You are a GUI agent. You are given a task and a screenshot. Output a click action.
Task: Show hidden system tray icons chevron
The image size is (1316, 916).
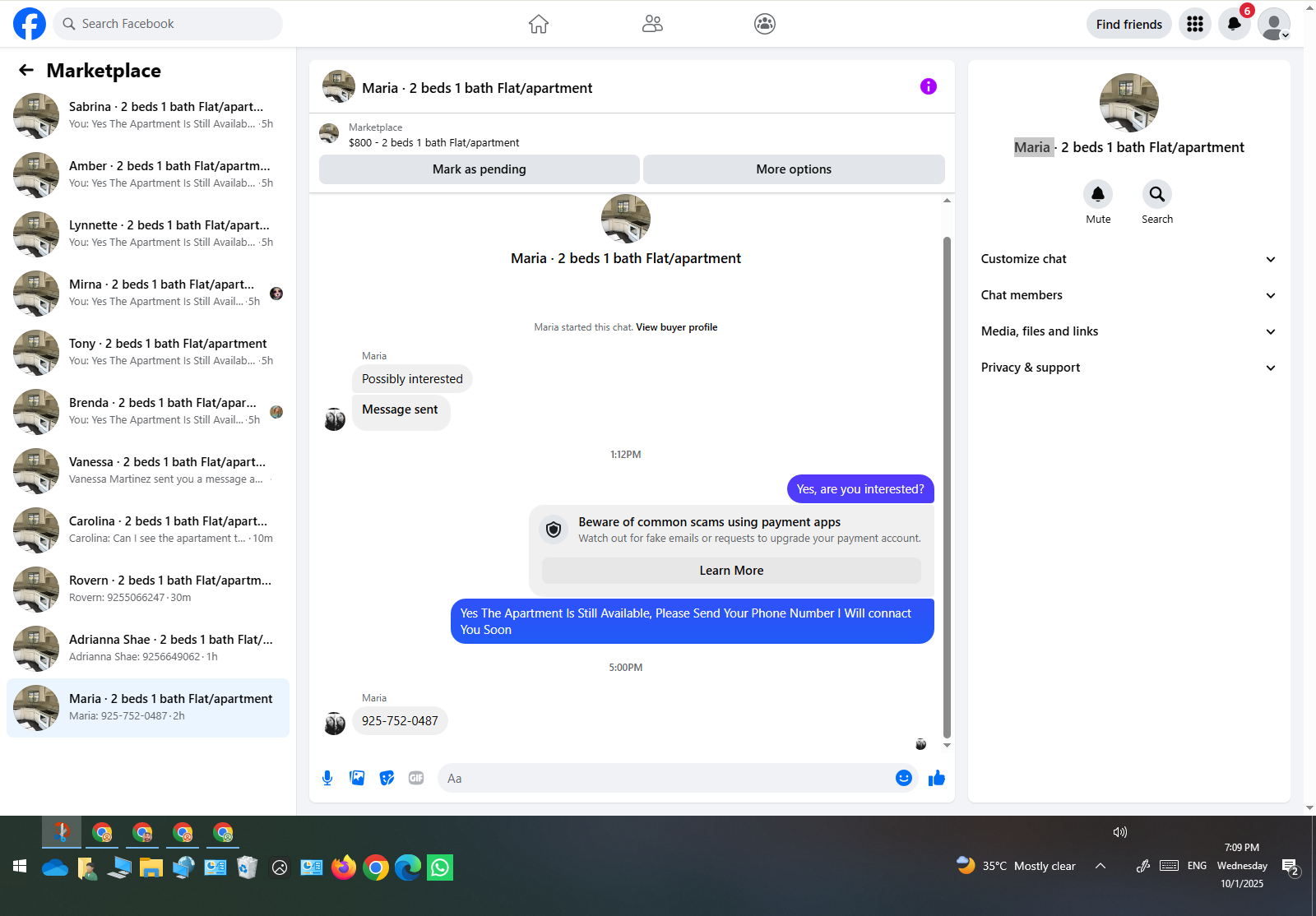coord(1101,866)
